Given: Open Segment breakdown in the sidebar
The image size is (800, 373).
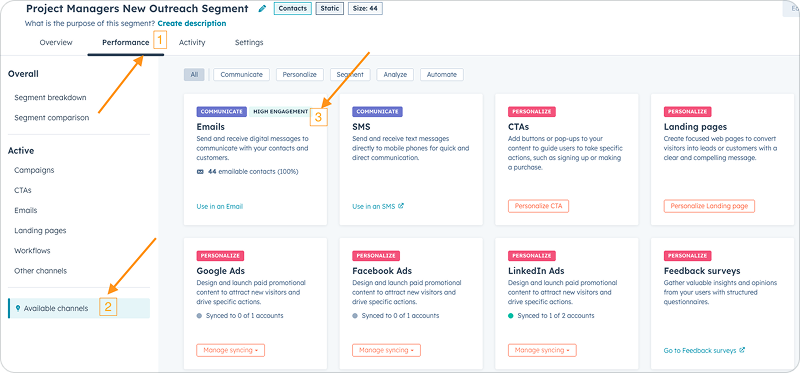Looking at the screenshot, I should pyautogui.click(x=51, y=97).
